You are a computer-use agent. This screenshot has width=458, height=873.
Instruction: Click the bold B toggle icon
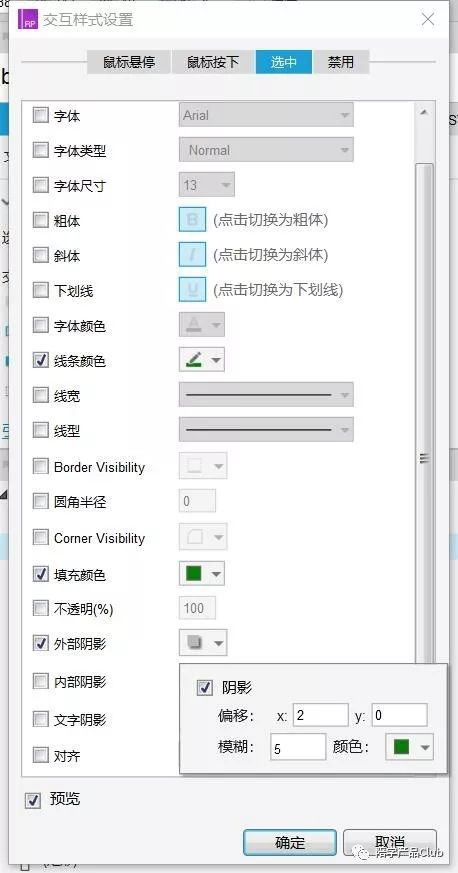coord(193,220)
